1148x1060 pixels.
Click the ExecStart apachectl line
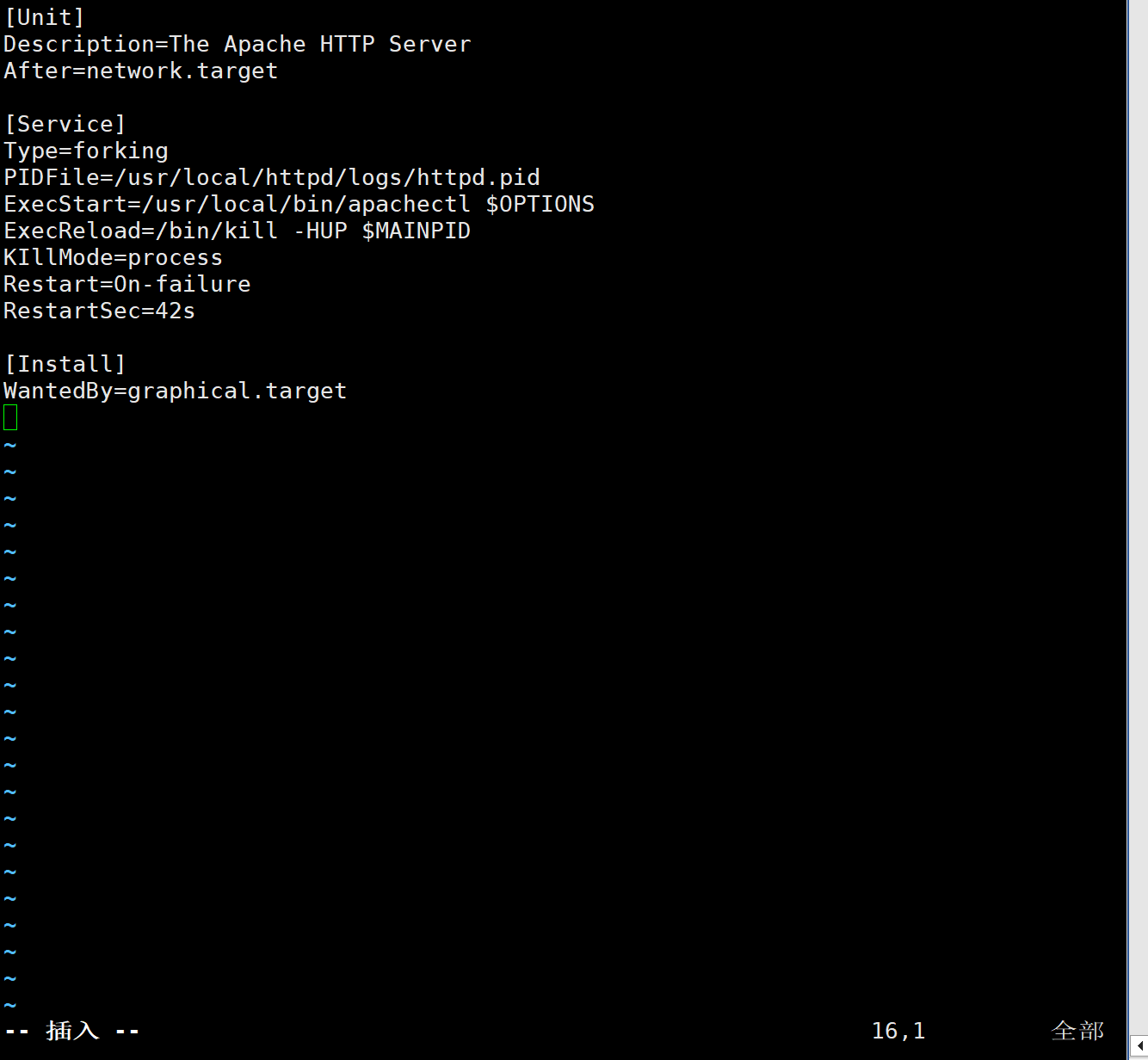pyautogui.click(x=299, y=204)
